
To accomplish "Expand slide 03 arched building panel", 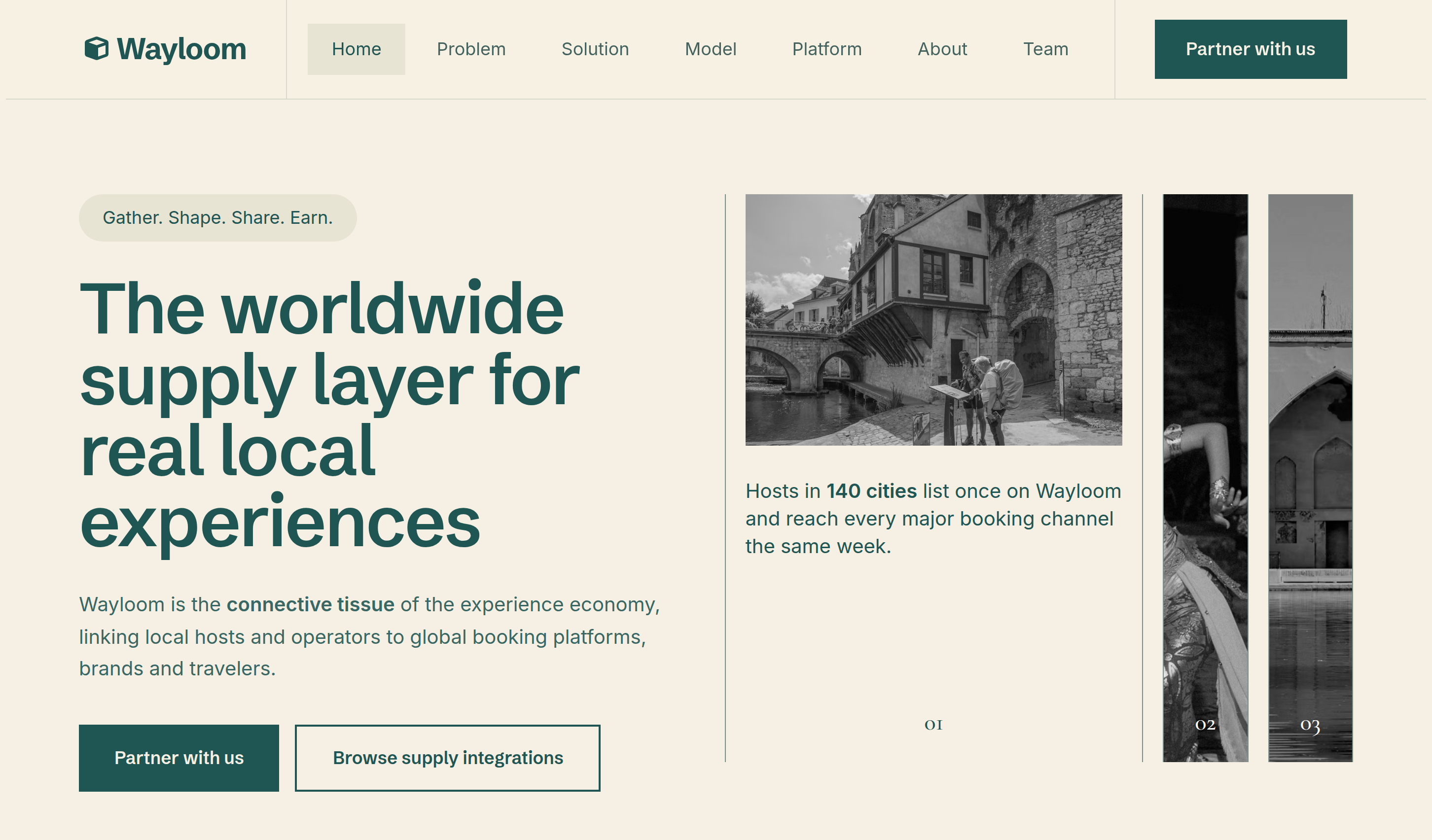I will pyautogui.click(x=1310, y=478).
